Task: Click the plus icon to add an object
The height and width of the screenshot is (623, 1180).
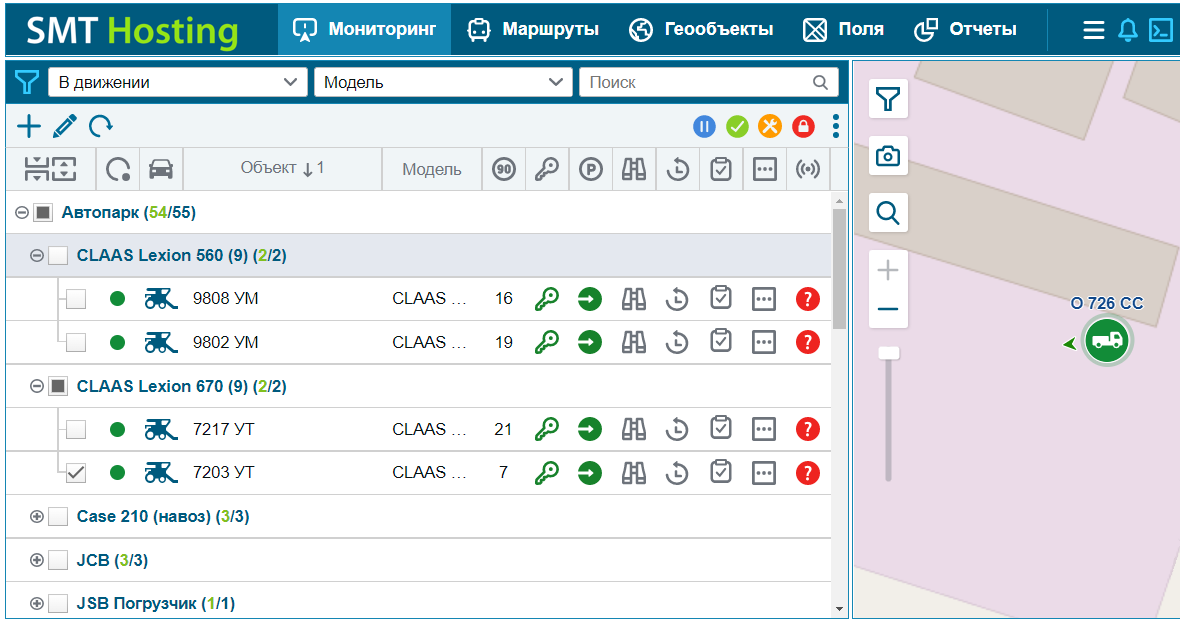Action: (x=29, y=126)
